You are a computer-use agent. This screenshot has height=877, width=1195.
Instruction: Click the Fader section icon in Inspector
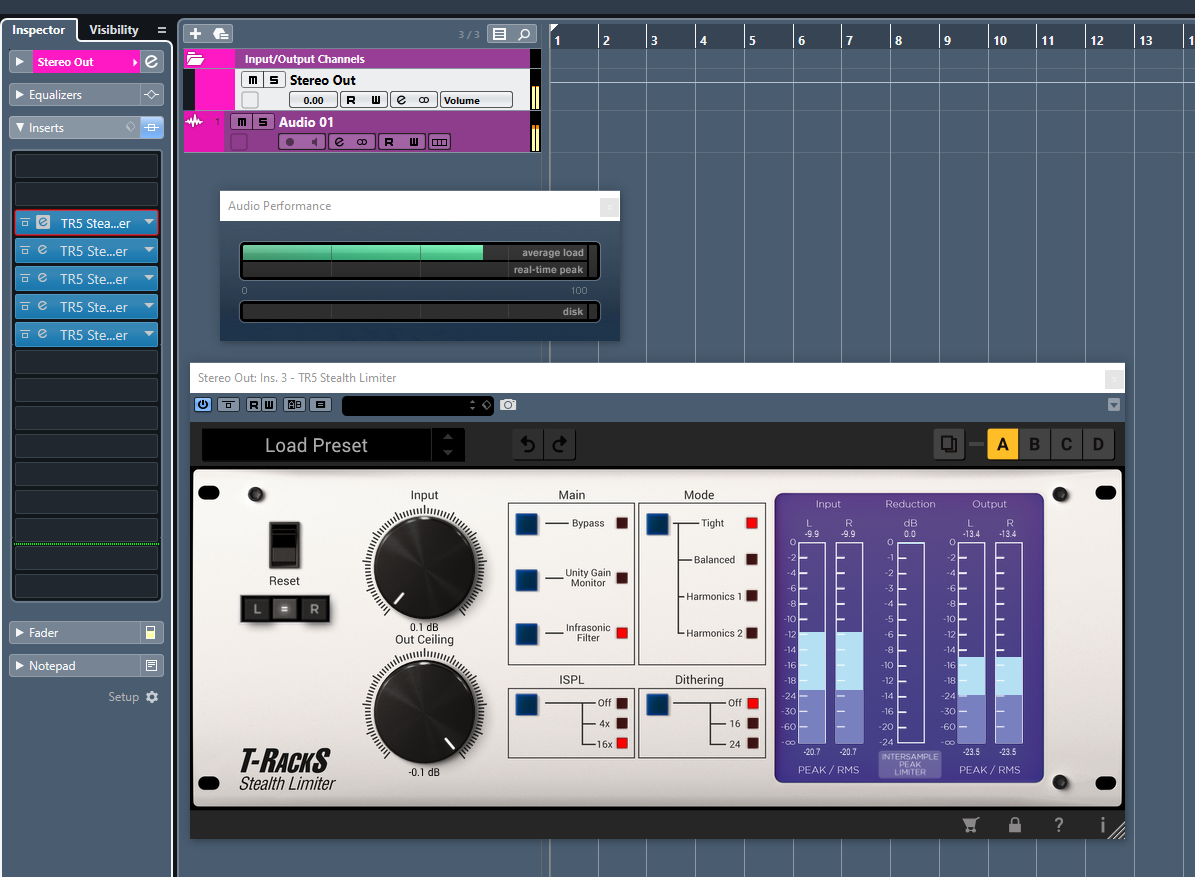click(151, 632)
